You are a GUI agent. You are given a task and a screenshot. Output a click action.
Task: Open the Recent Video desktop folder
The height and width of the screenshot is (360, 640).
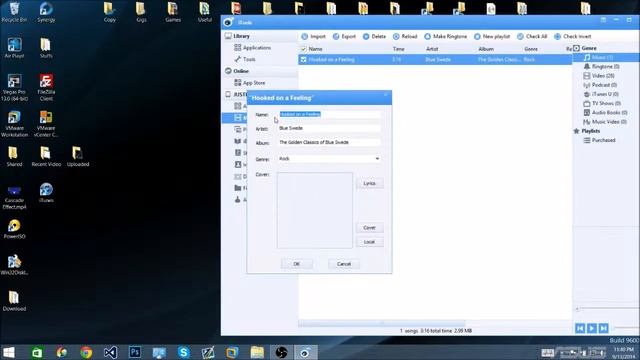(x=46, y=156)
